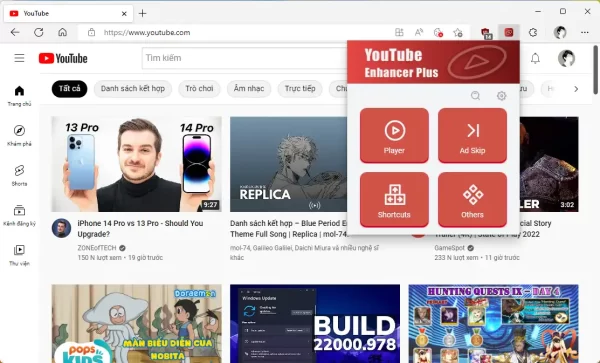Select the Trực tiếp chip

(300, 89)
